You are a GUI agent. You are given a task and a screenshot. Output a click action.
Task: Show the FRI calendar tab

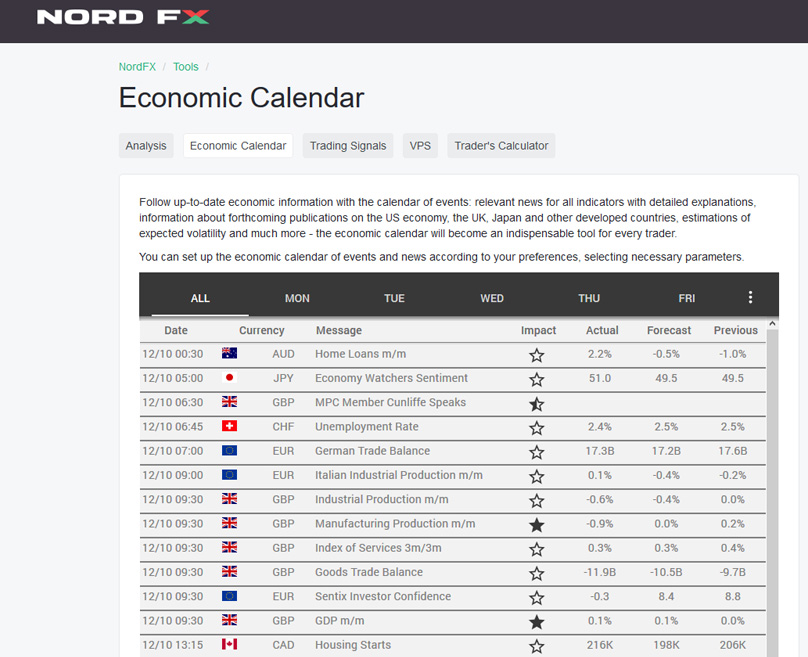pyautogui.click(x=686, y=298)
